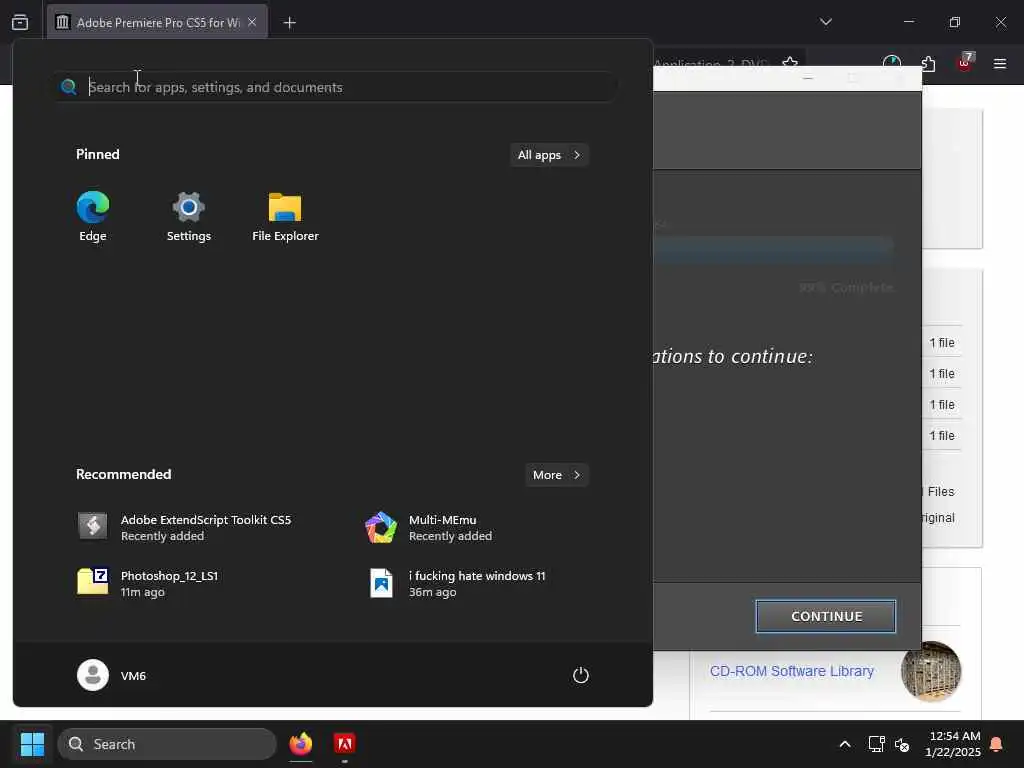Open taskbar clock showing 12:54 AM
The height and width of the screenshot is (768, 1024).
point(952,744)
